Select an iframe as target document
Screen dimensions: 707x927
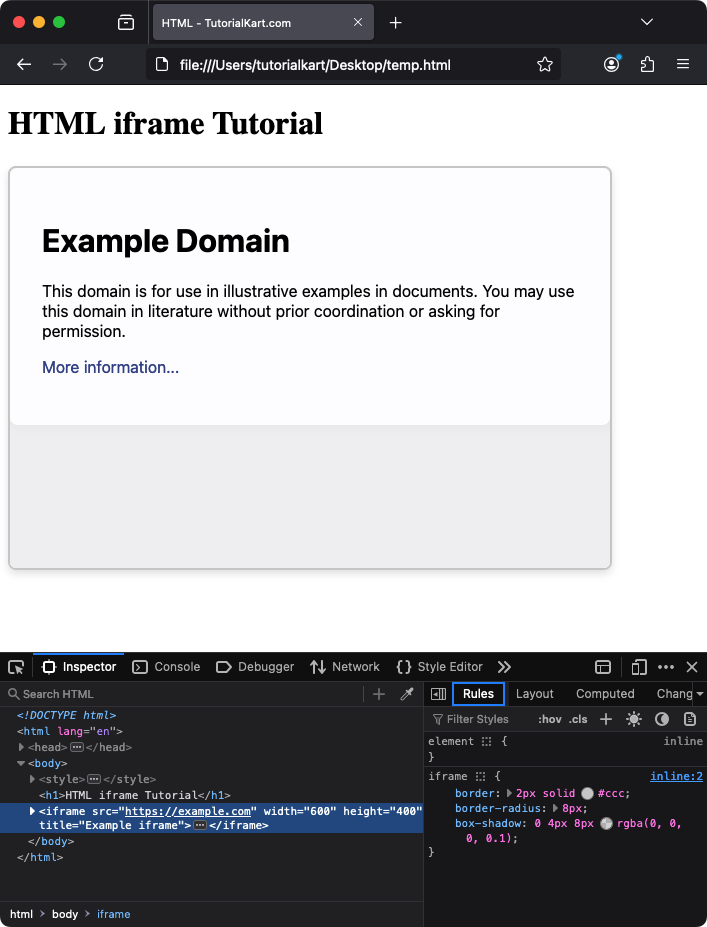[x=602, y=667]
